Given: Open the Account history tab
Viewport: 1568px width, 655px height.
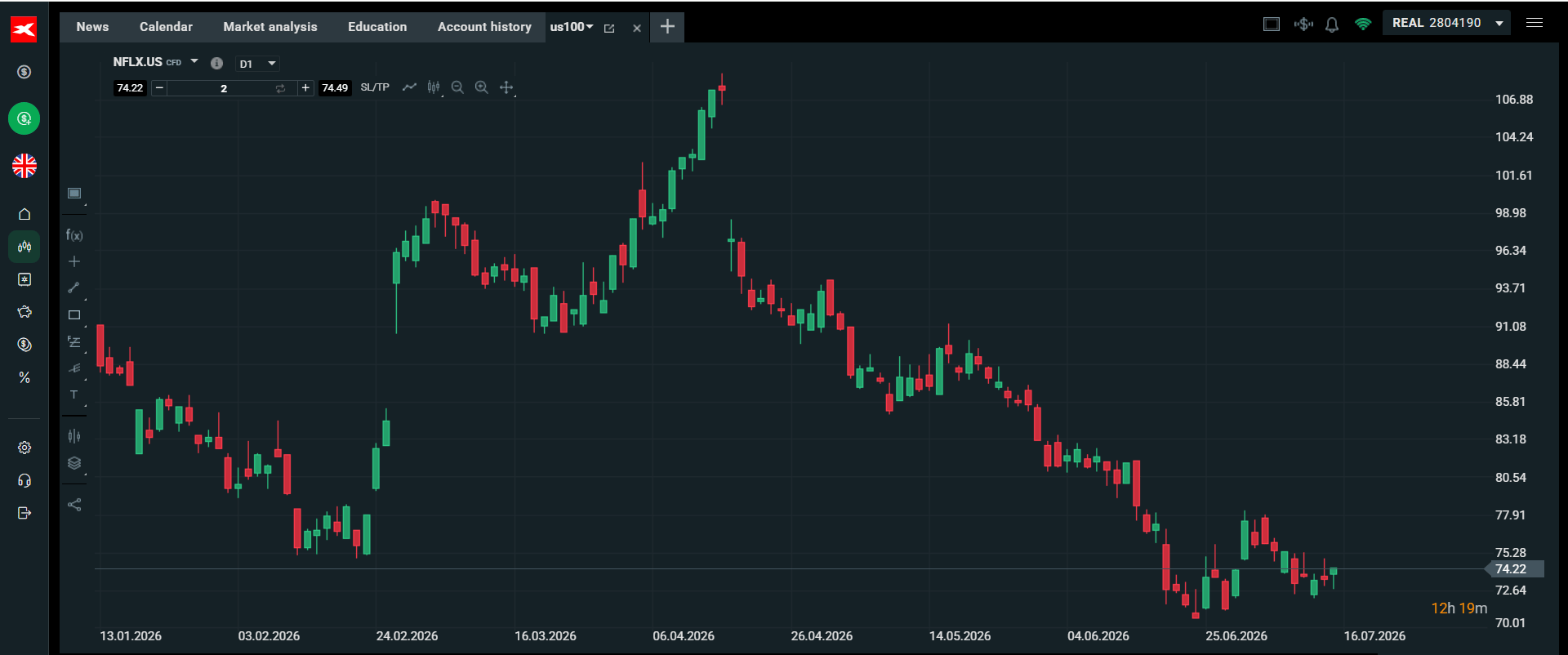Looking at the screenshot, I should 484,27.
